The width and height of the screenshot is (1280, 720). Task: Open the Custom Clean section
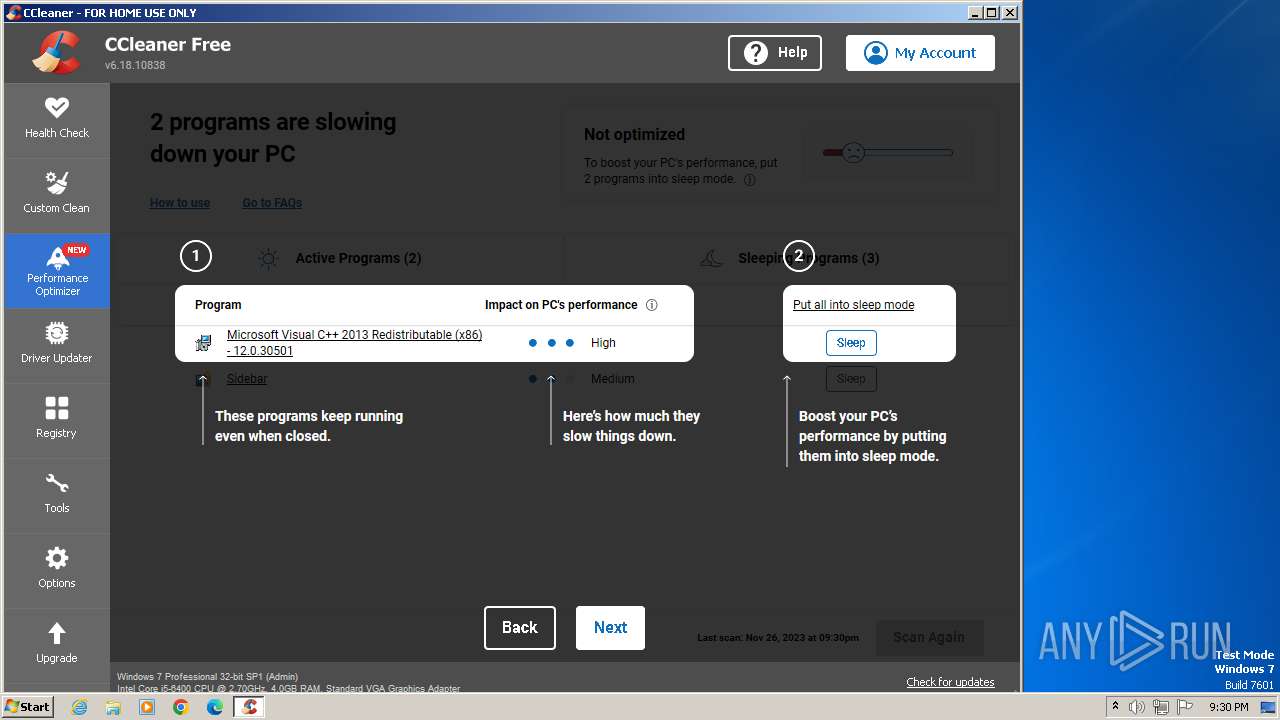point(57,195)
